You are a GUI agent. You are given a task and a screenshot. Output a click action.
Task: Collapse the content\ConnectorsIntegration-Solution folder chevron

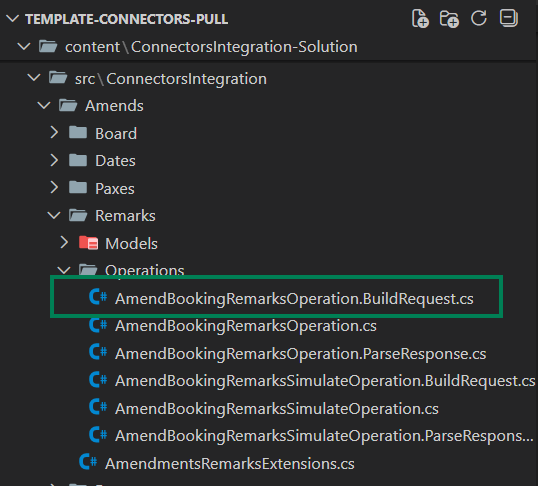[24, 46]
